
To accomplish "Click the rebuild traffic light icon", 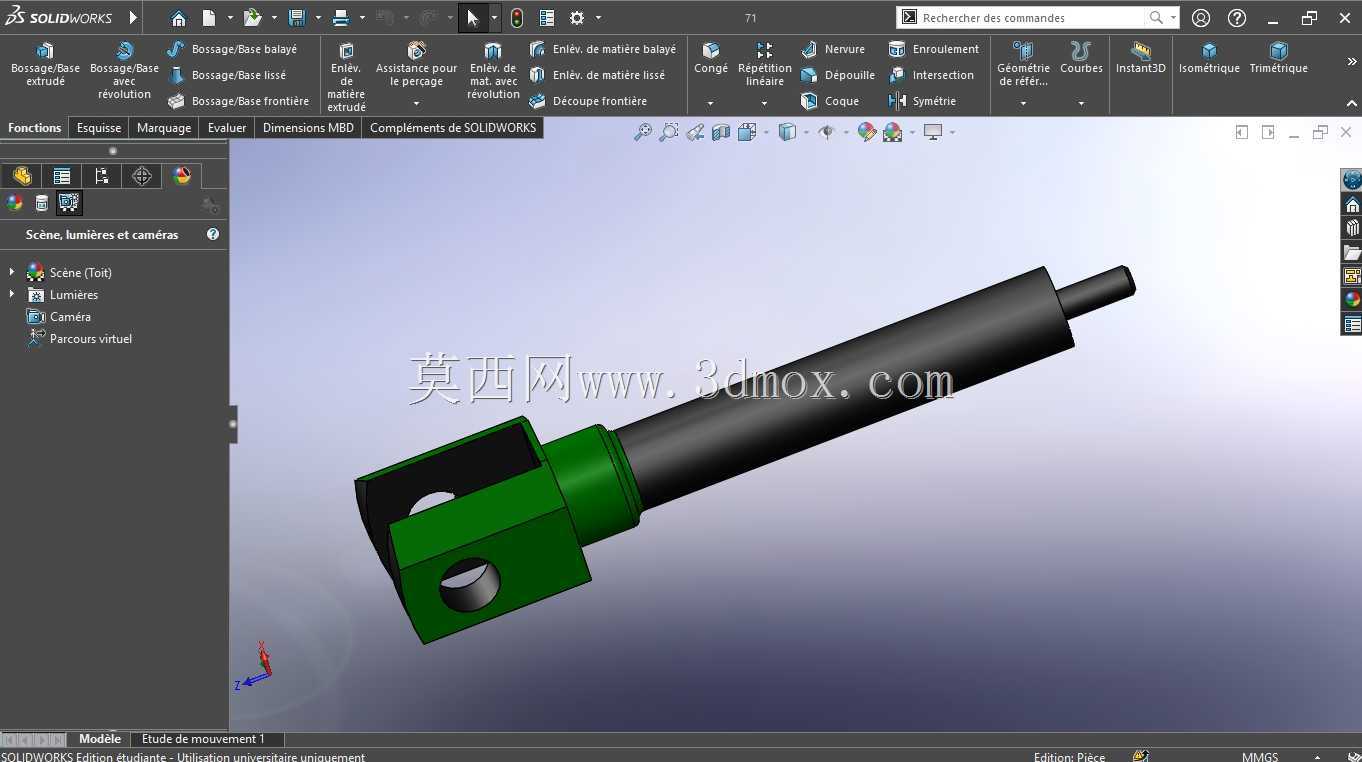I will tap(517, 18).
